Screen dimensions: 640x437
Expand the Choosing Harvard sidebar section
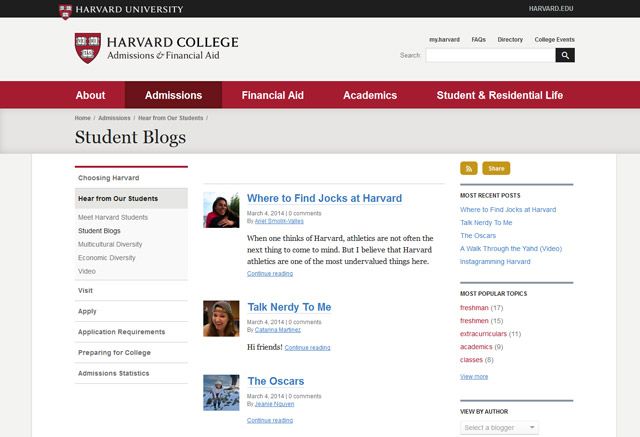pos(108,177)
